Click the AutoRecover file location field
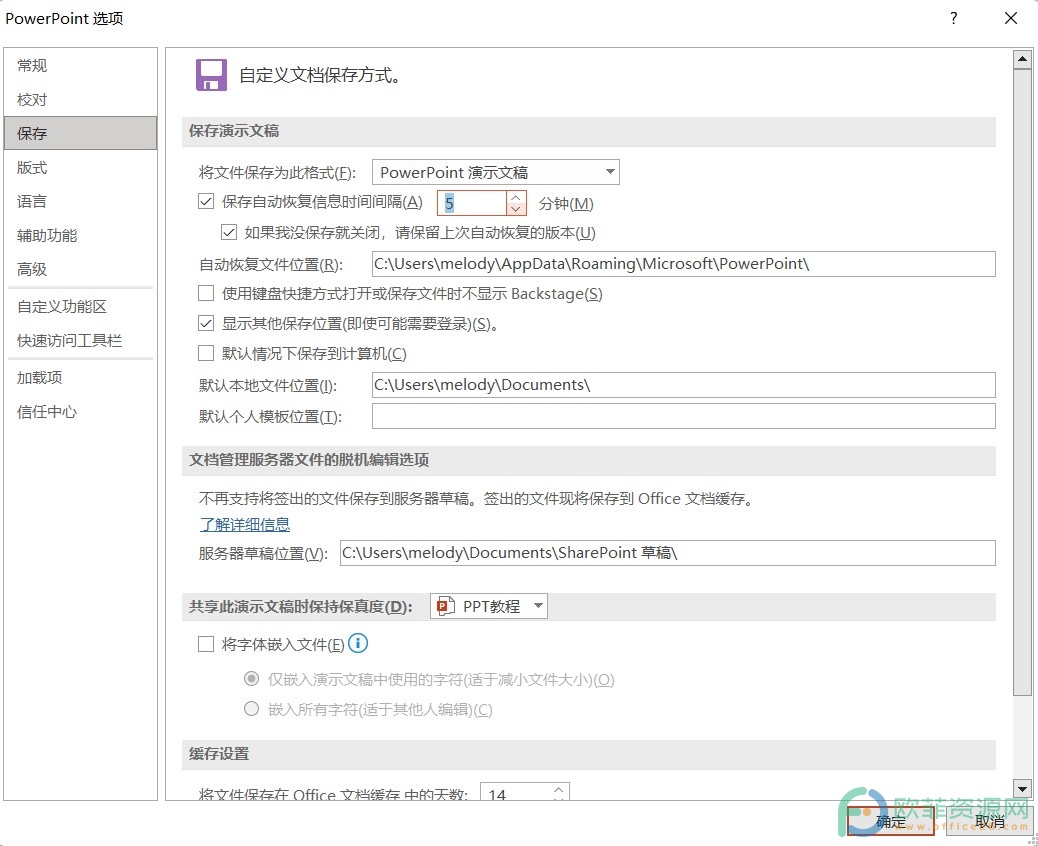This screenshot has width=1038, height=846. coord(683,264)
